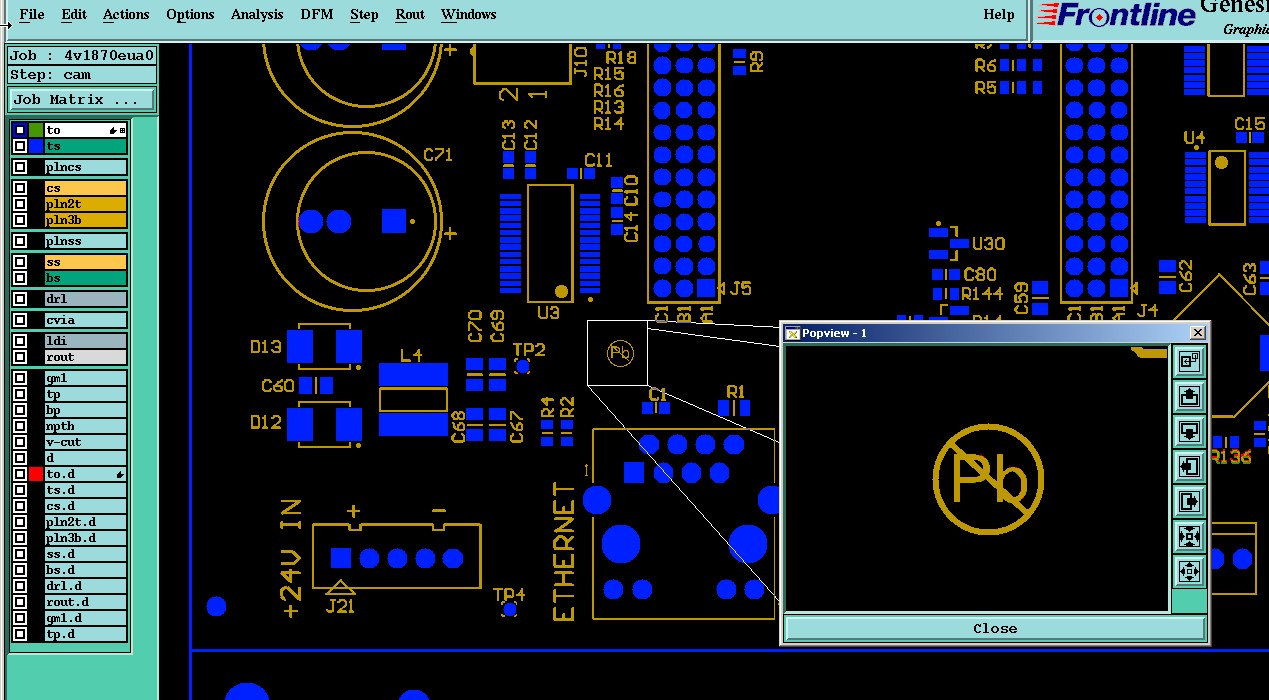Open the Rout menu
This screenshot has height=700, width=1269.
410,14
